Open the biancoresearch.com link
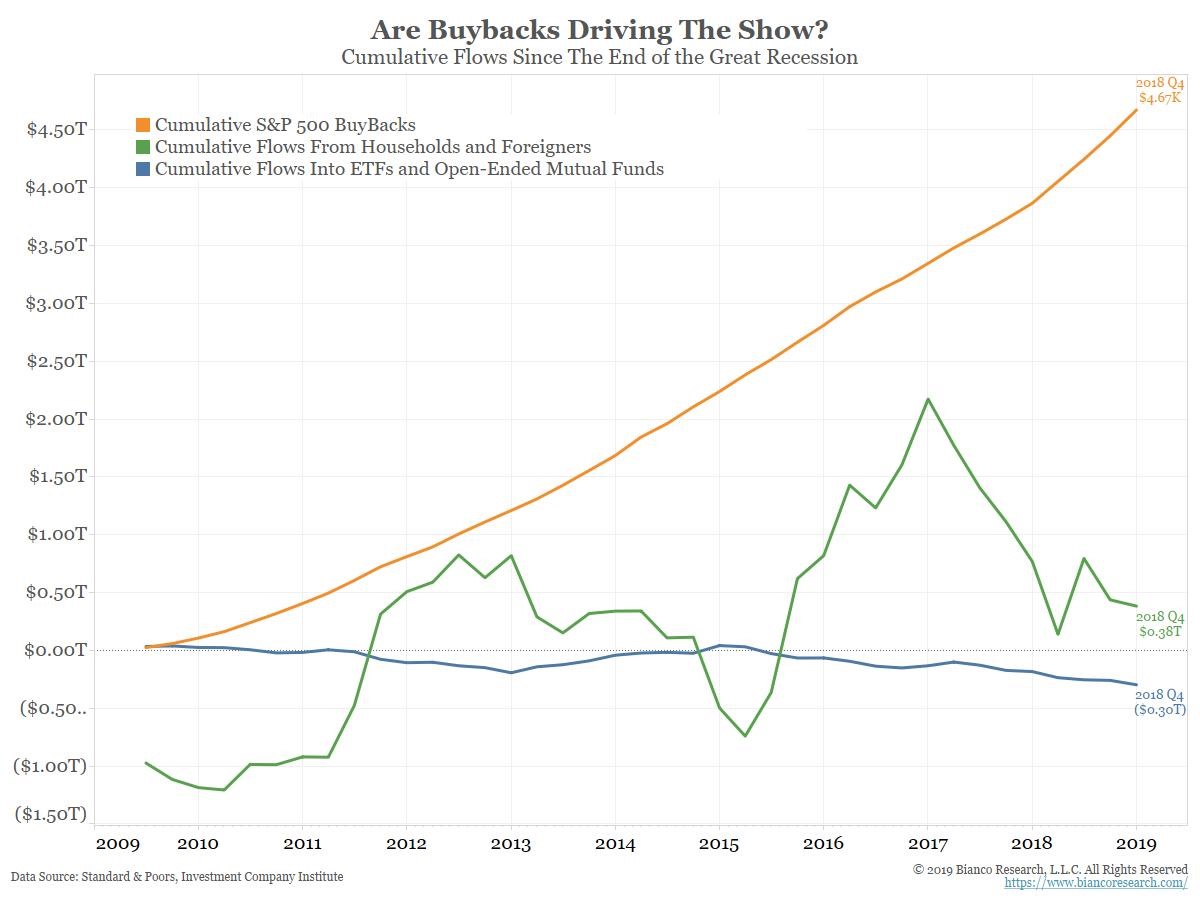Image resolution: width=1200 pixels, height=900 pixels. point(1096,884)
